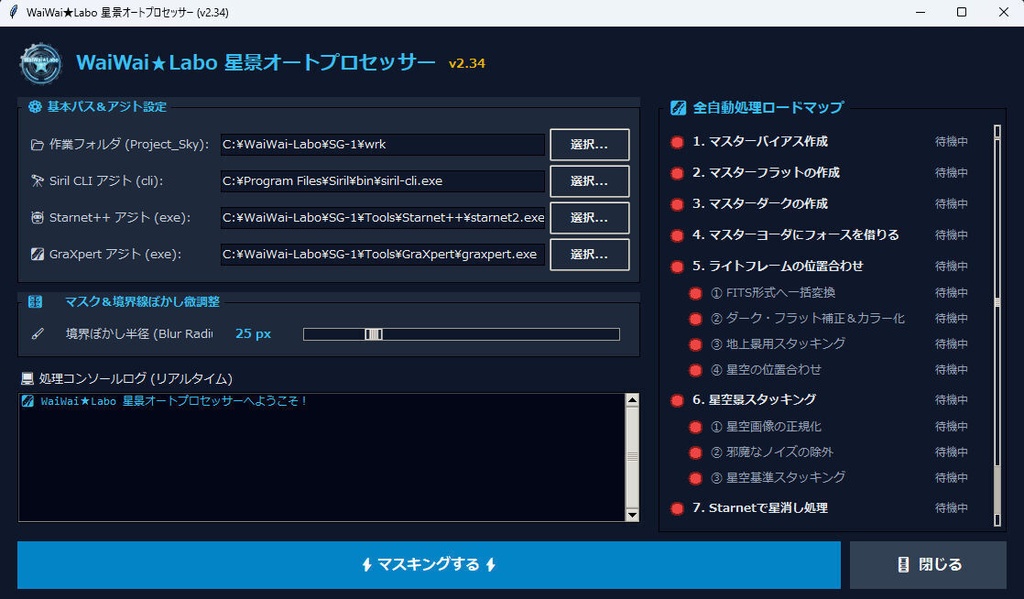This screenshot has height=599, width=1024.
Task: Click the ④ 星空の位置合わせ sub-step
Action: 766,370
